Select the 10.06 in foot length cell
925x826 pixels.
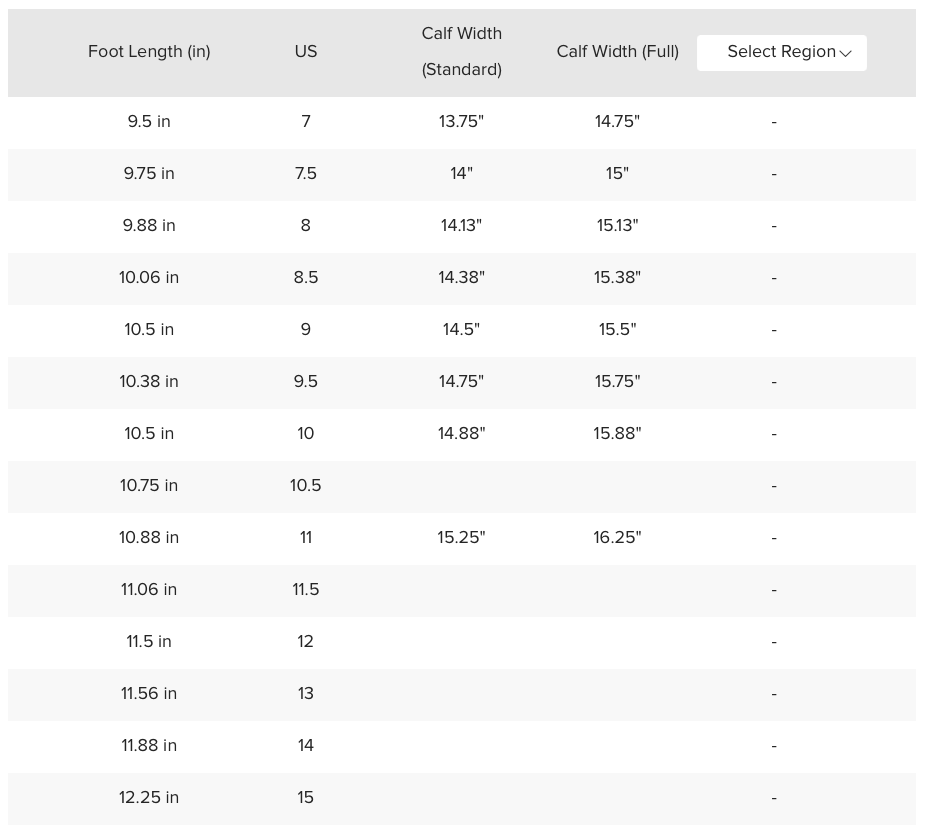[149, 278]
